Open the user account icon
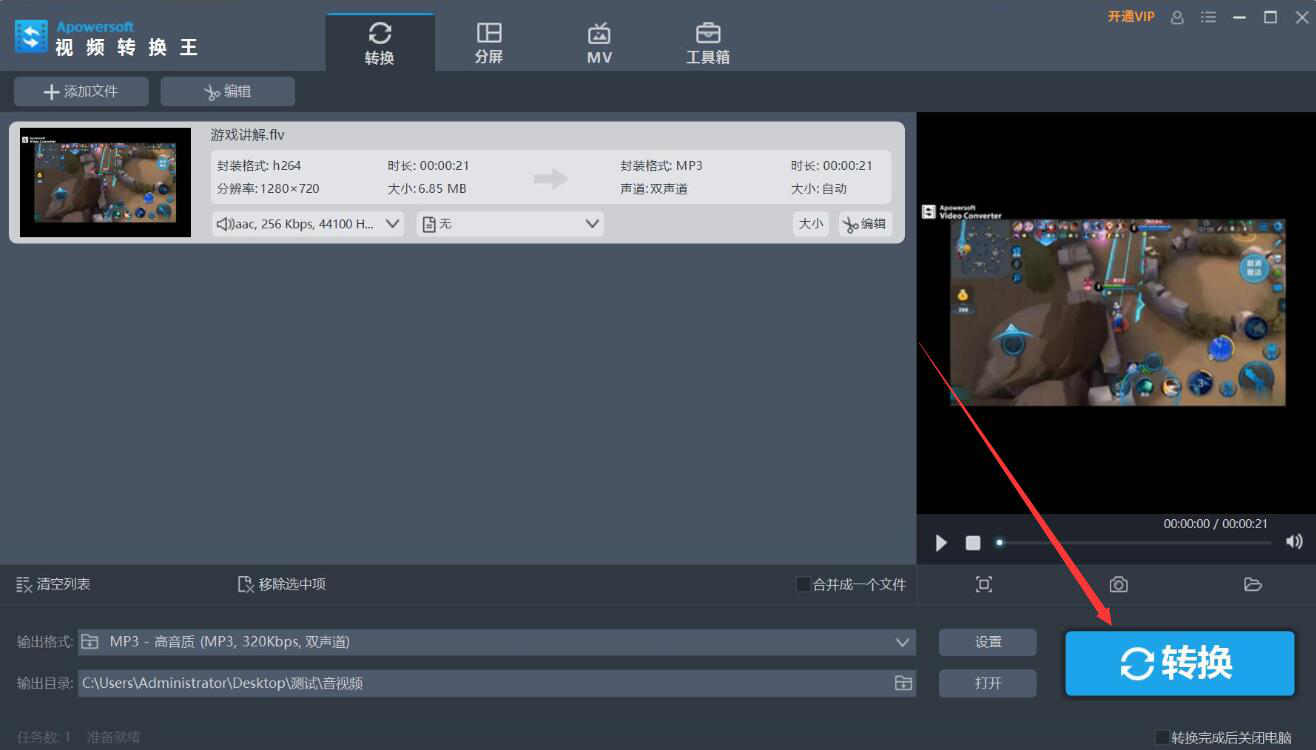 [1177, 17]
